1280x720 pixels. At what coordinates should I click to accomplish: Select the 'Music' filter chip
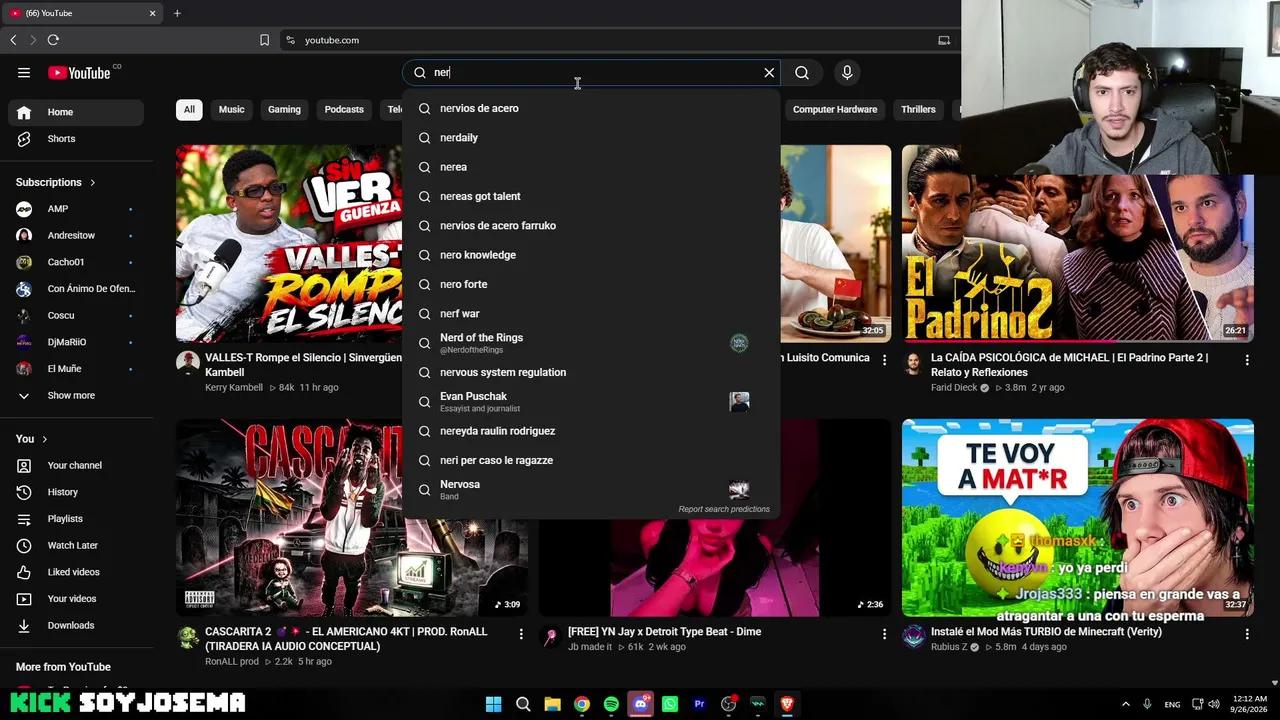point(231,109)
